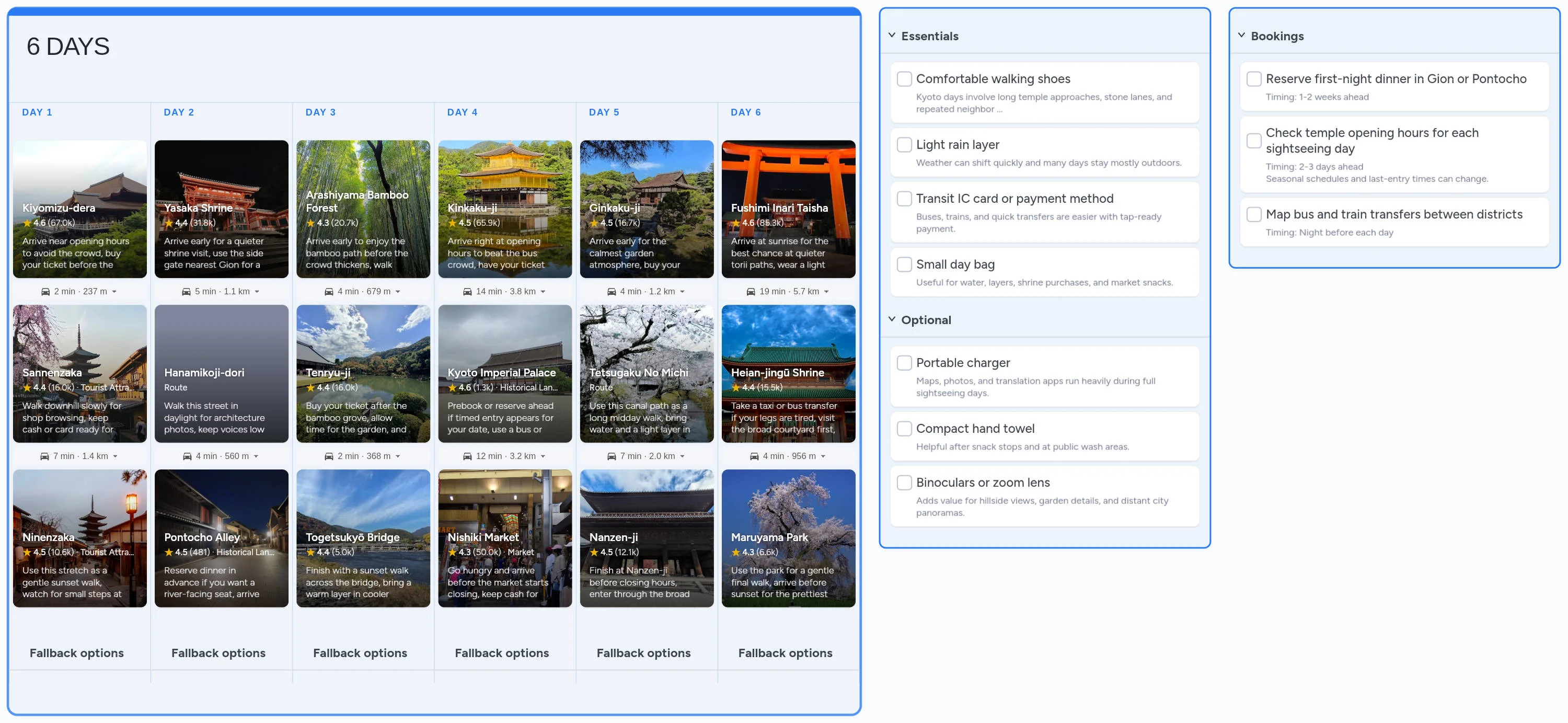Select the DAY 3 column header
The width and height of the screenshot is (1568, 723).
click(x=321, y=112)
